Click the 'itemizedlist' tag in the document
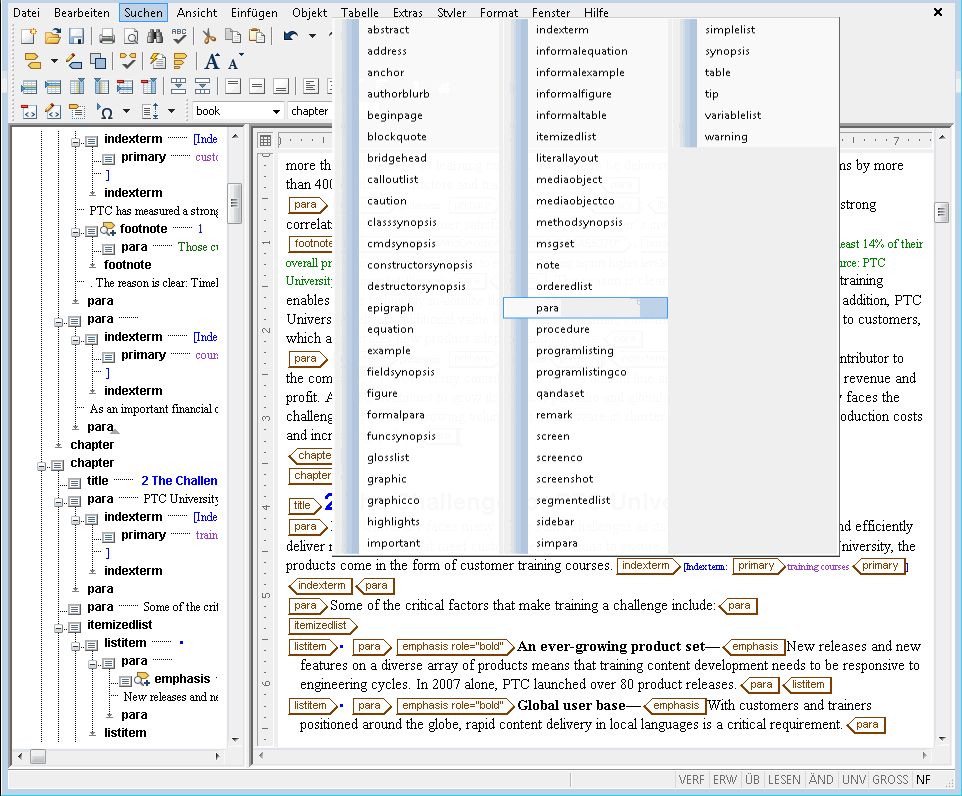The width and height of the screenshot is (962, 796). pos(323,625)
